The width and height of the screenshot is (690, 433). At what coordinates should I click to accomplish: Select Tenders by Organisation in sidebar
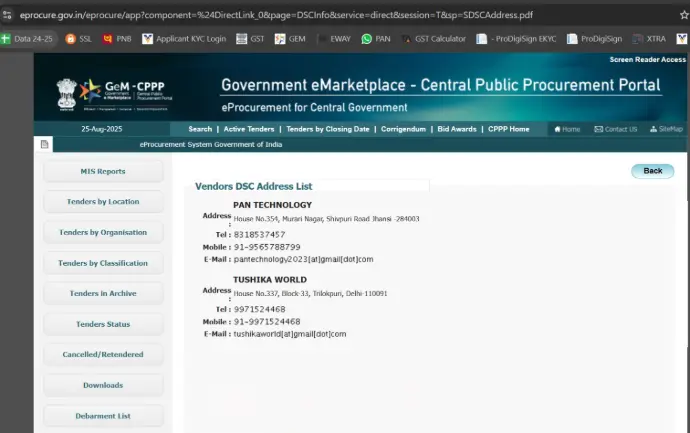coord(103,232)
